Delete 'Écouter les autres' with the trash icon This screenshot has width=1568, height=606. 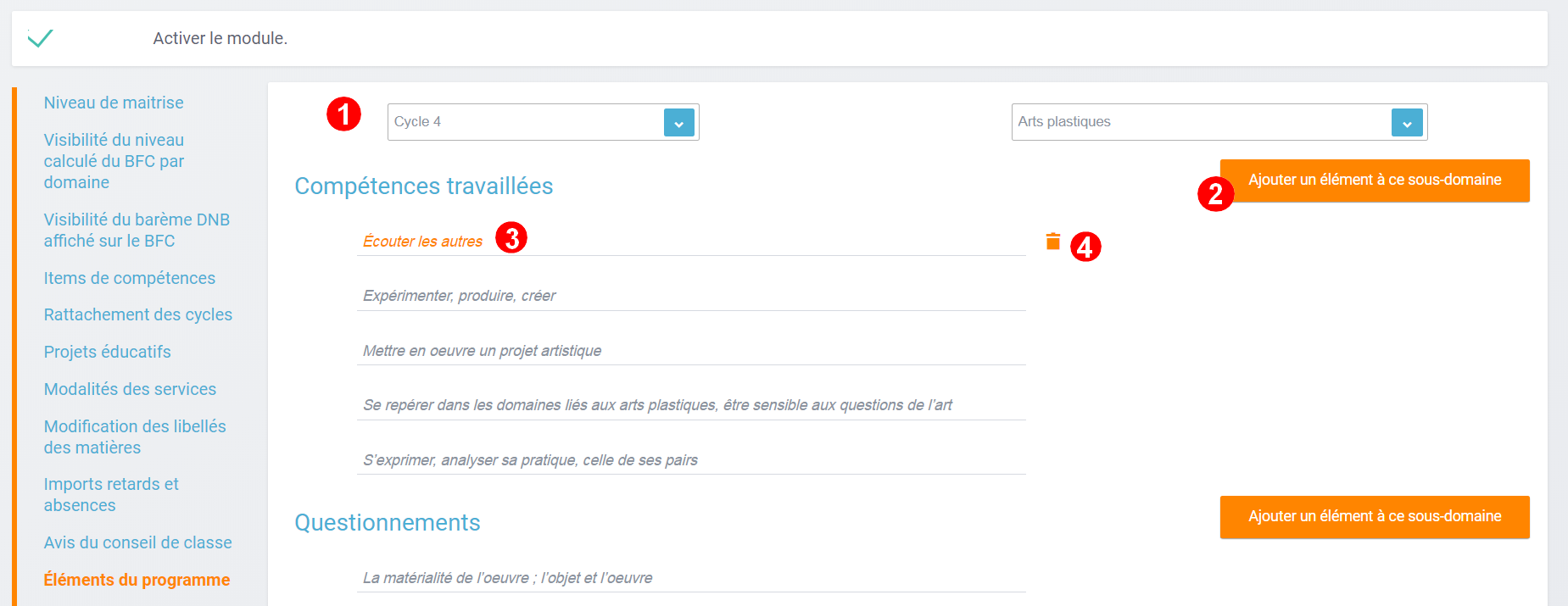click(x=1052, y=242)
